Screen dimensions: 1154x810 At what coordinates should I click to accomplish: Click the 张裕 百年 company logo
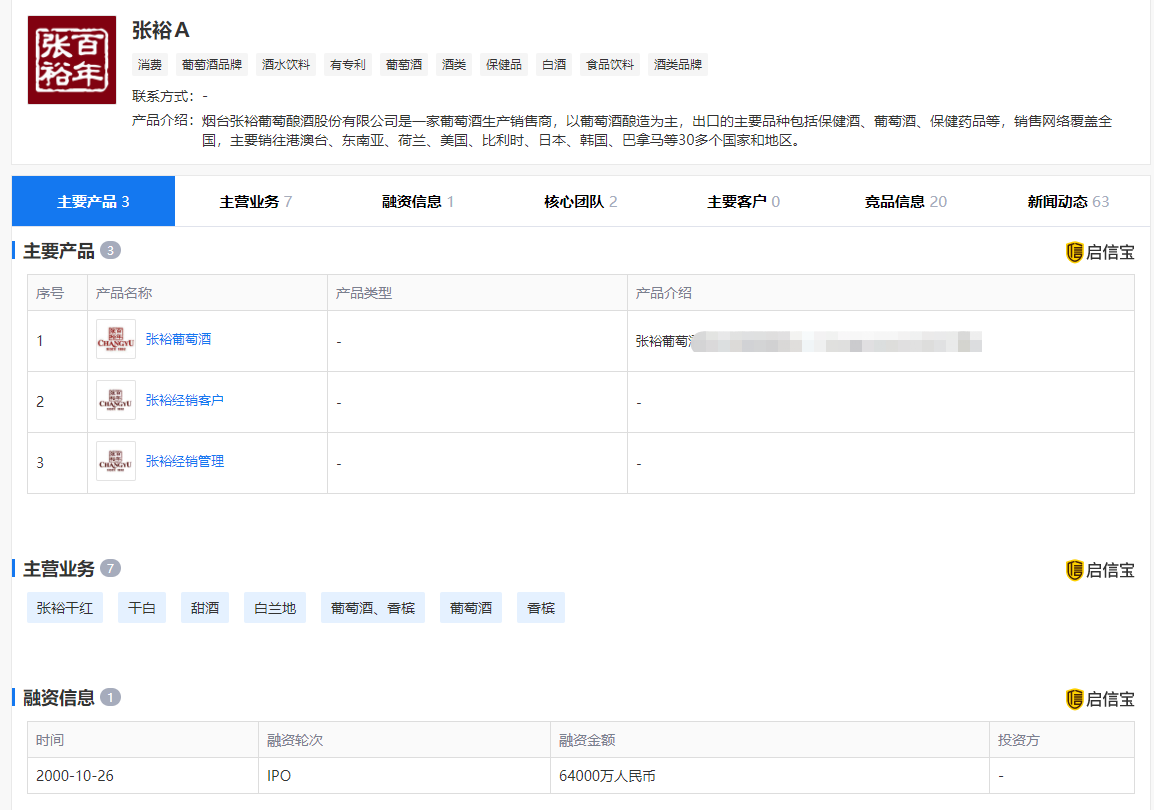[71, 60]
